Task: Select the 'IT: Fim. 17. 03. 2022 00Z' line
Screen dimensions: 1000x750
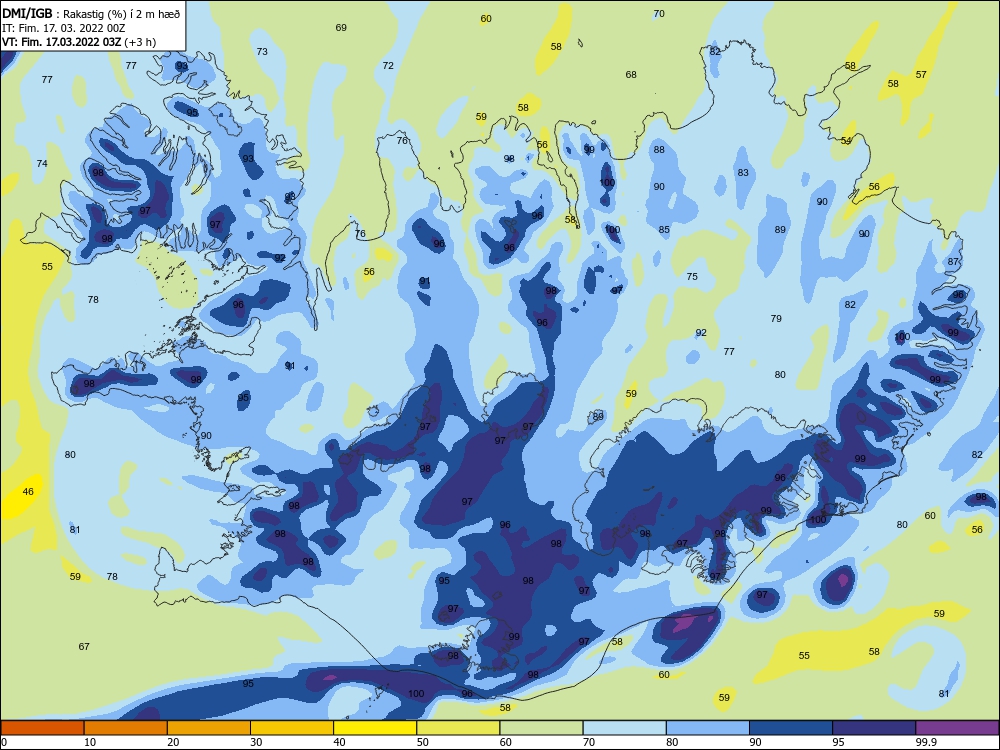Action: point(64,28)
